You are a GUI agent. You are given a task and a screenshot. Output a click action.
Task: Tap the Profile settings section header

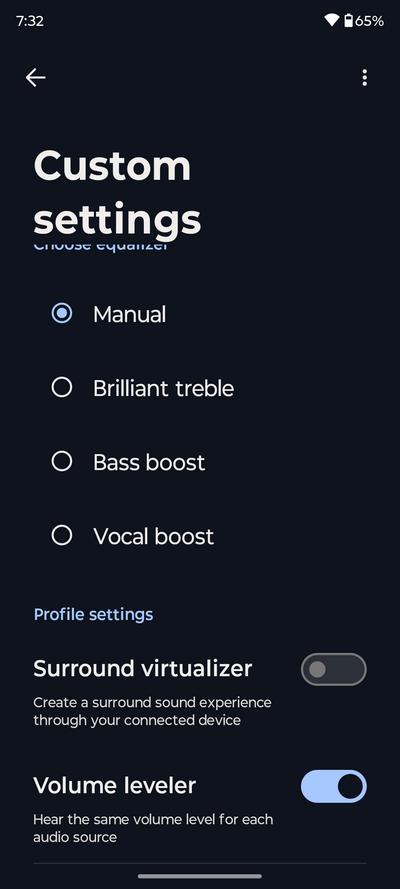tap(93, 615)
